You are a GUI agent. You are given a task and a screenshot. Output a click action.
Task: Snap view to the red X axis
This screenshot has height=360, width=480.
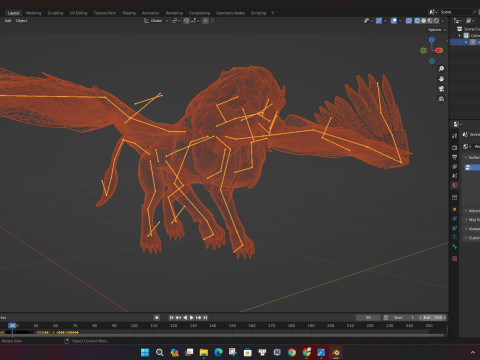(x=439, y=50)
